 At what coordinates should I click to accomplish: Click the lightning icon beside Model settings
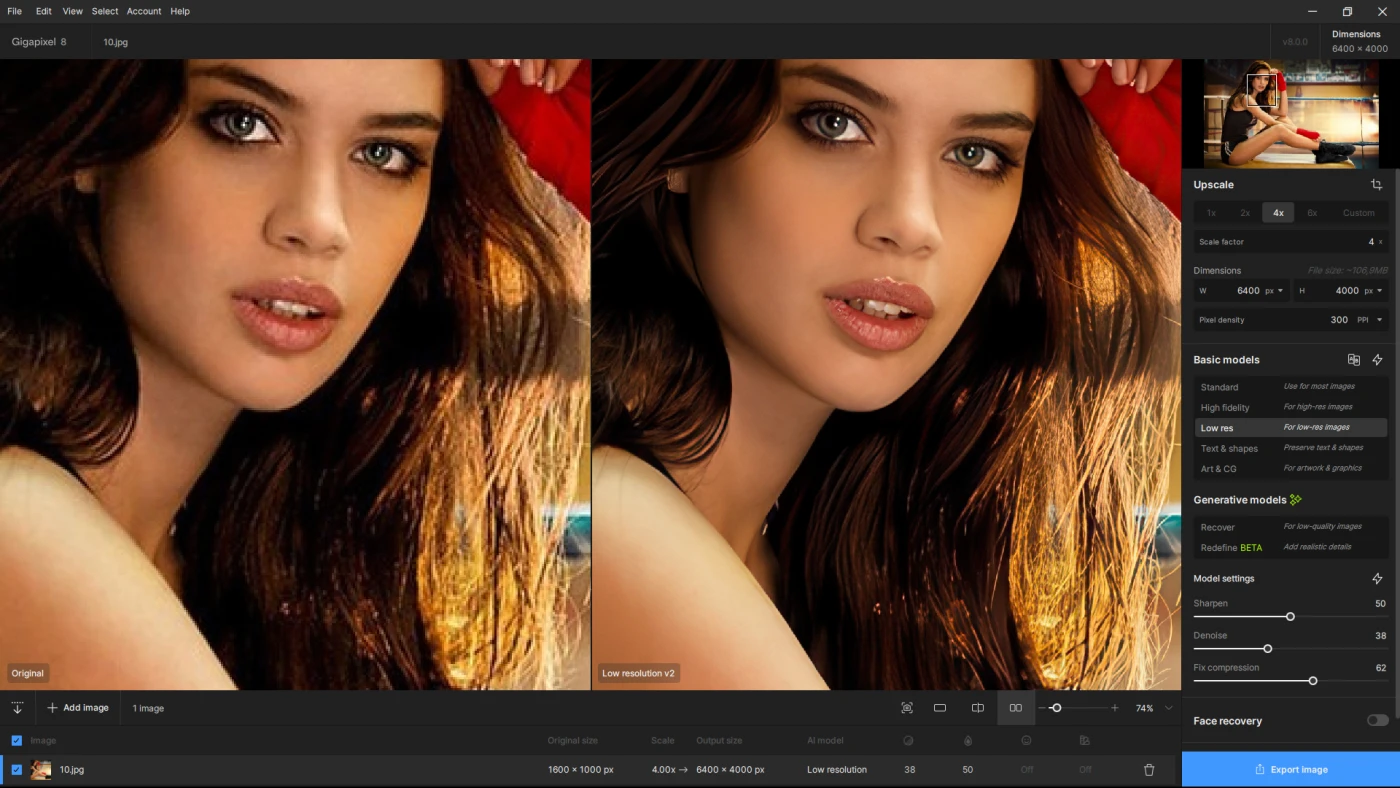point(1377,579)
